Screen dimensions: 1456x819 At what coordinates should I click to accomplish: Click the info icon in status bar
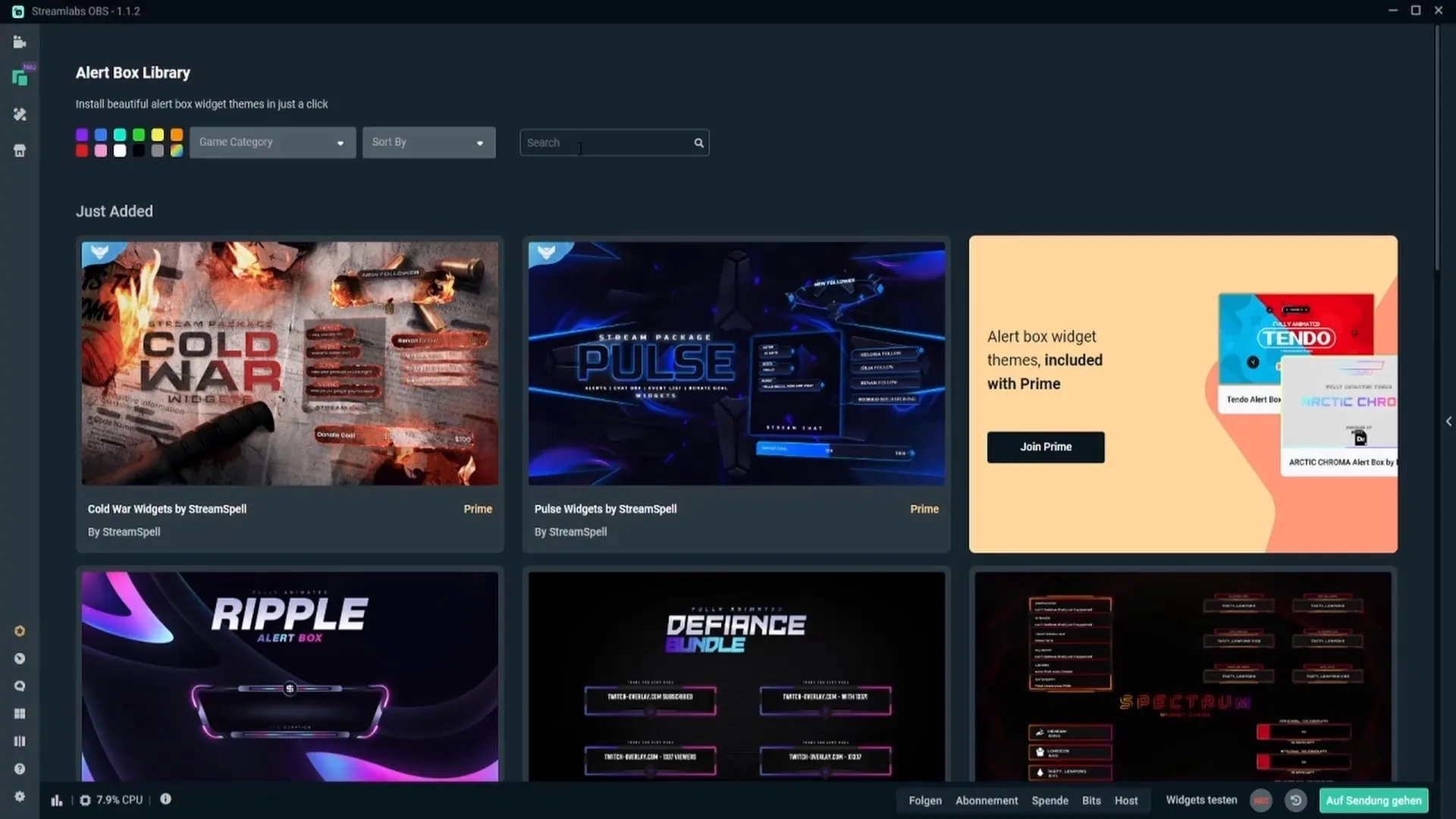165,799
